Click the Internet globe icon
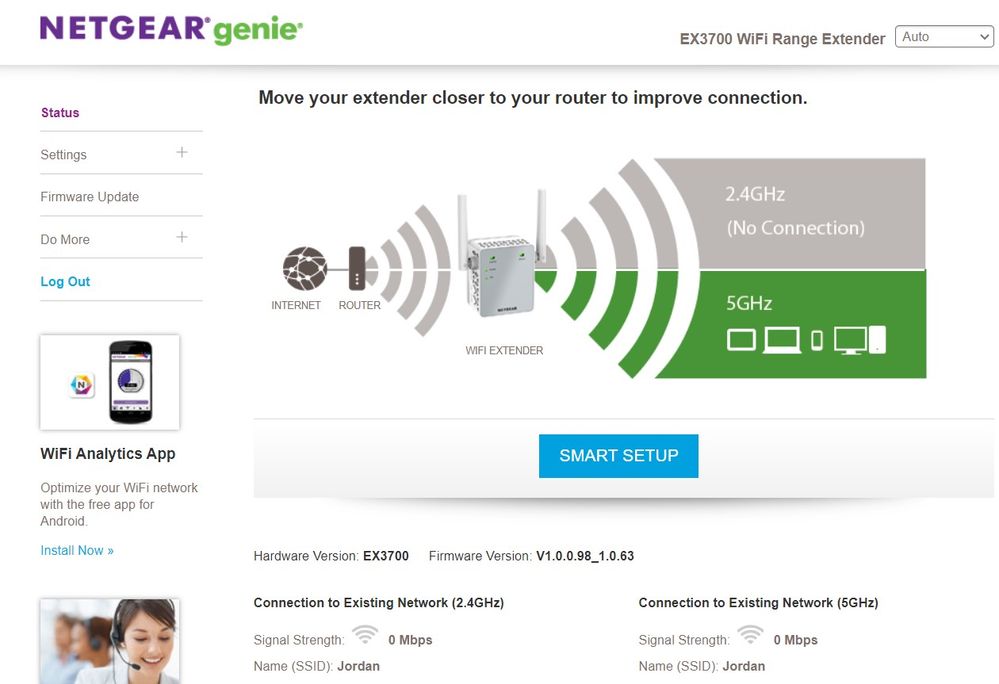 coord(305,268)
